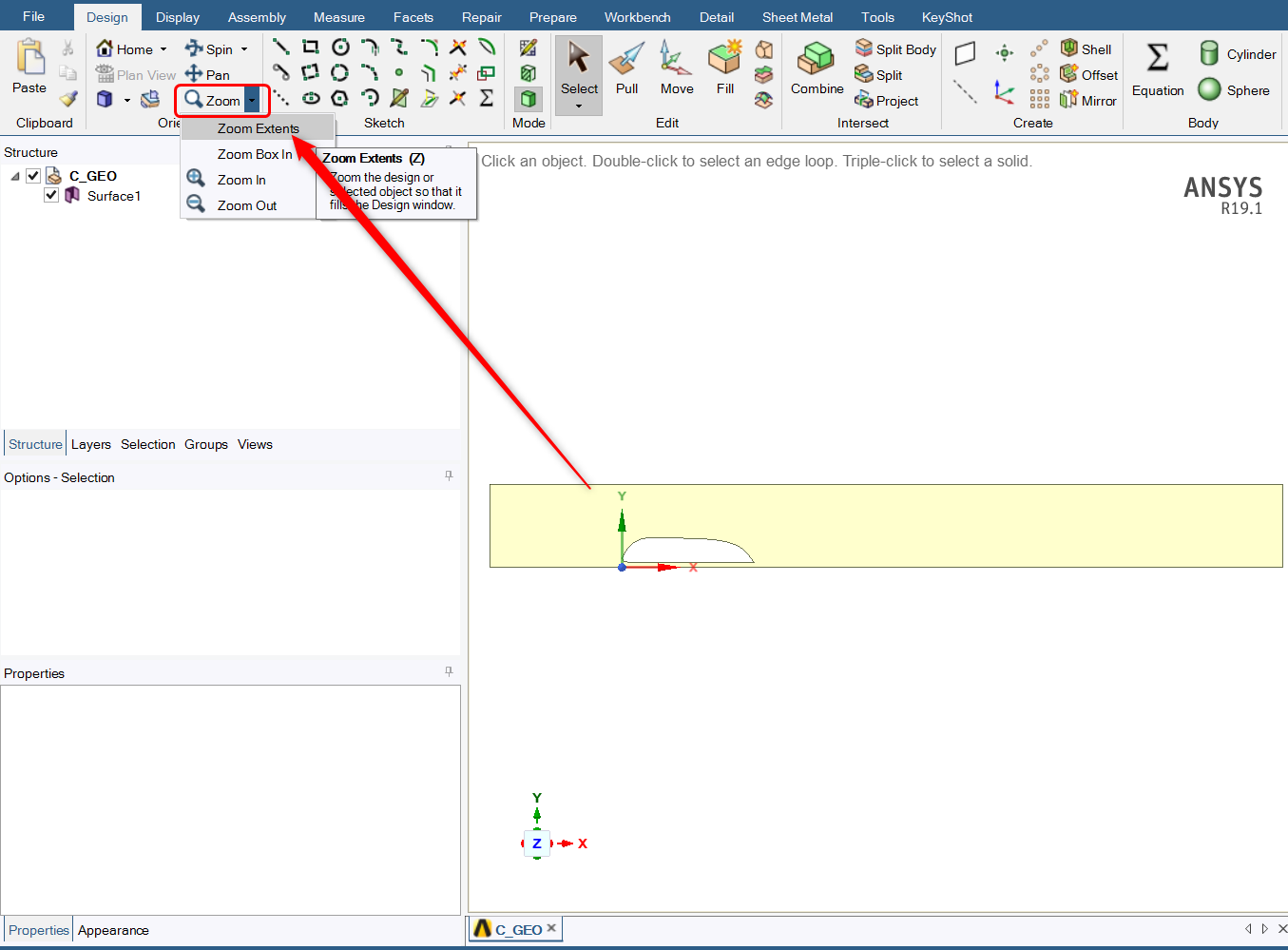Open the Spin dropdown arrow
1288x950 pixels.
click(244, 49)
